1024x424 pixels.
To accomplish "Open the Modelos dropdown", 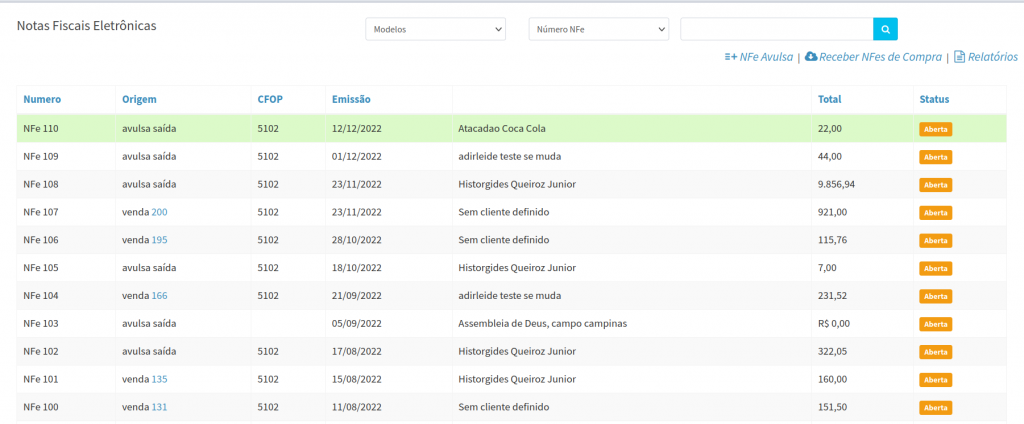I will click(435, 30).
